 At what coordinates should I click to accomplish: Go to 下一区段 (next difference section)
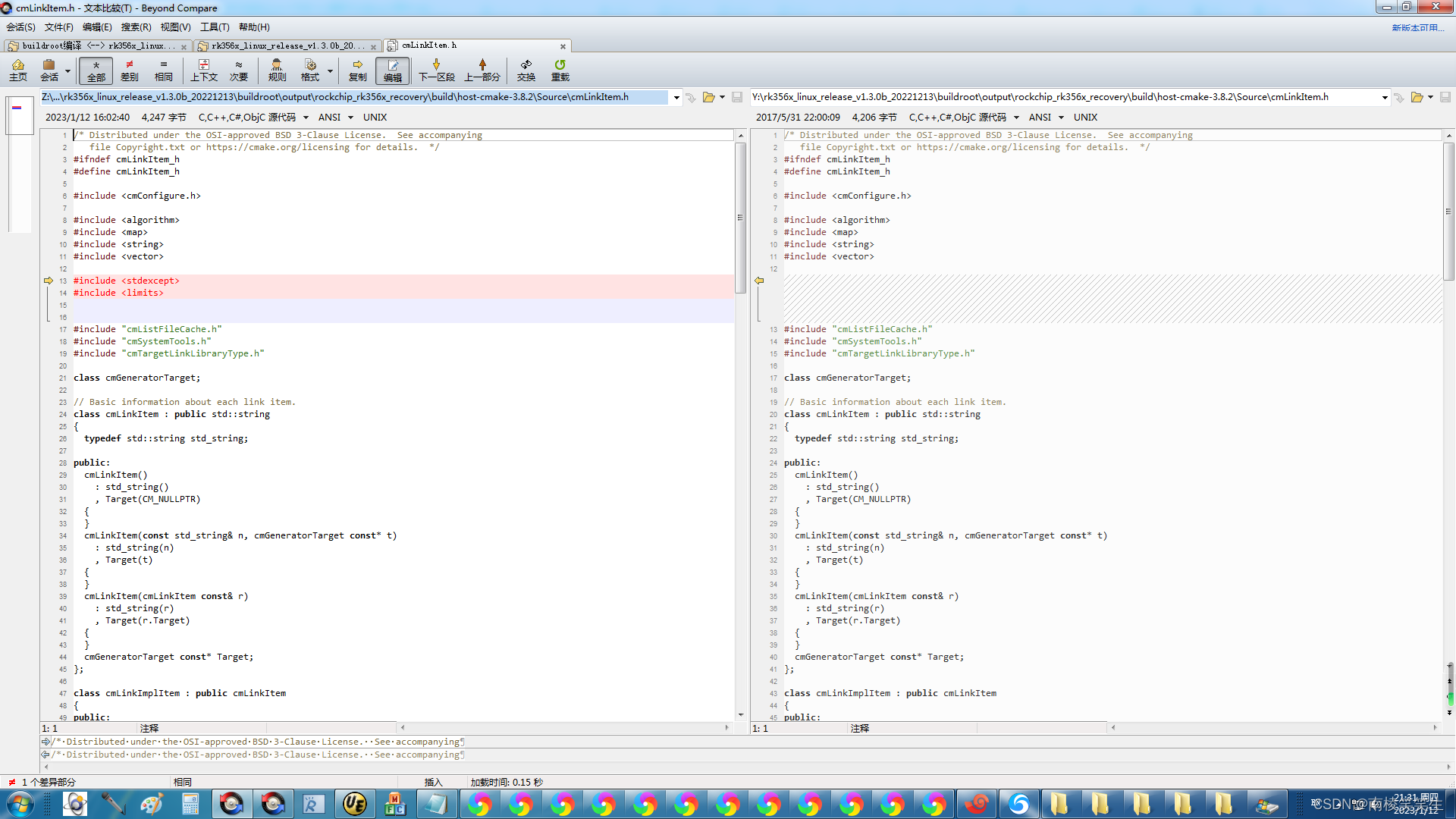tap(436, 70)
